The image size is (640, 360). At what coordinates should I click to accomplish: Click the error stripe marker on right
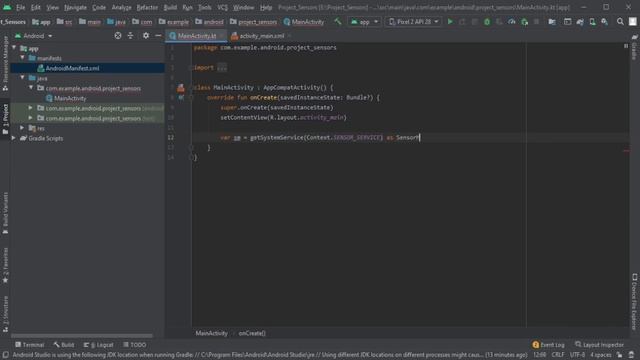click(626, 151)
